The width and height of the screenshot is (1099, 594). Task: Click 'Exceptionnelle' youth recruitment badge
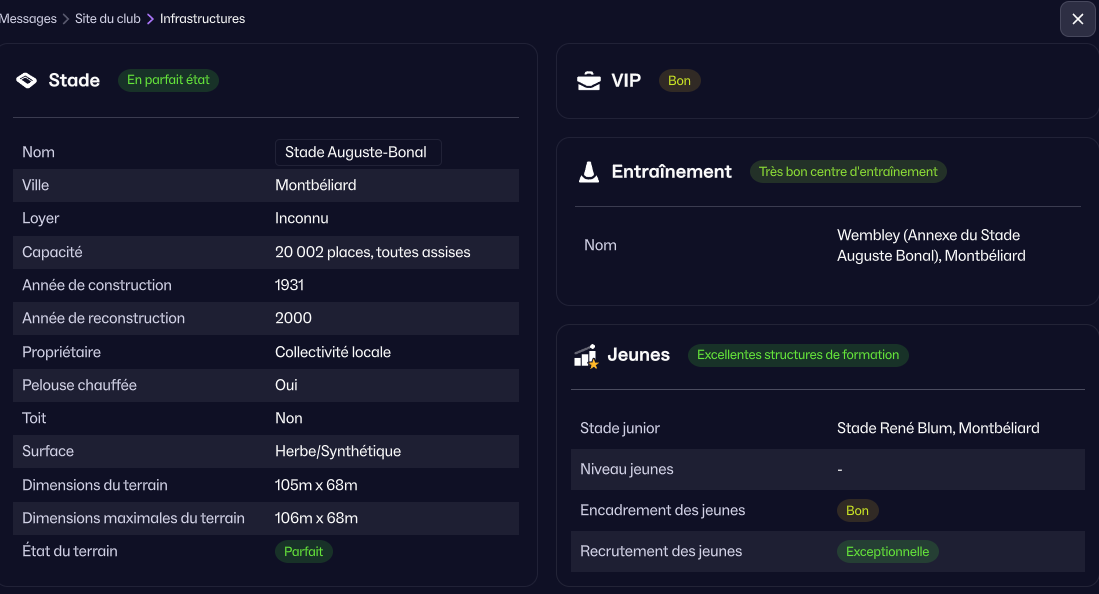point(887,552)
